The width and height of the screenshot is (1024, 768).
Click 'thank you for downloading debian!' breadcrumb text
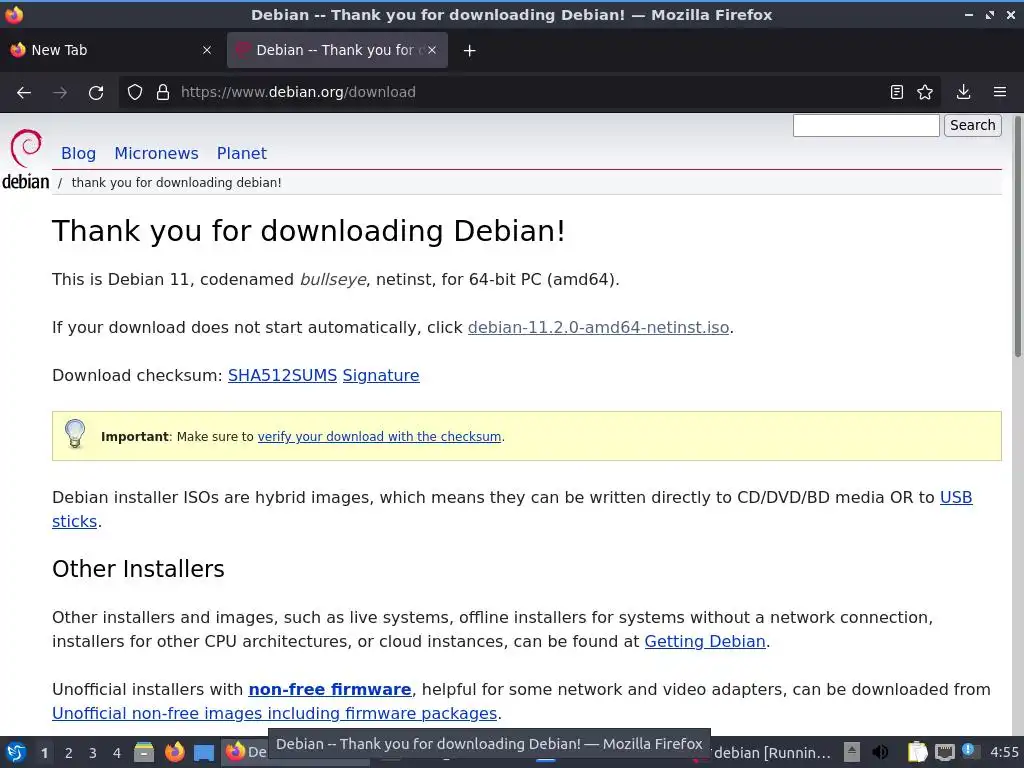(x=176, y=183)
